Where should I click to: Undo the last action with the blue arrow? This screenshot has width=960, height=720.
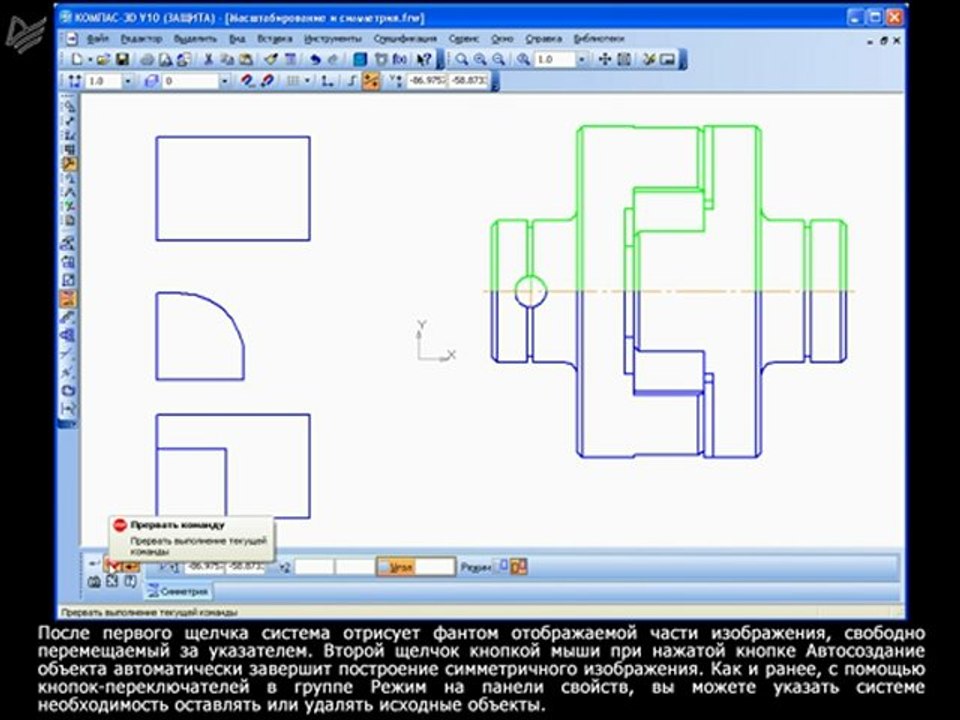315,59
